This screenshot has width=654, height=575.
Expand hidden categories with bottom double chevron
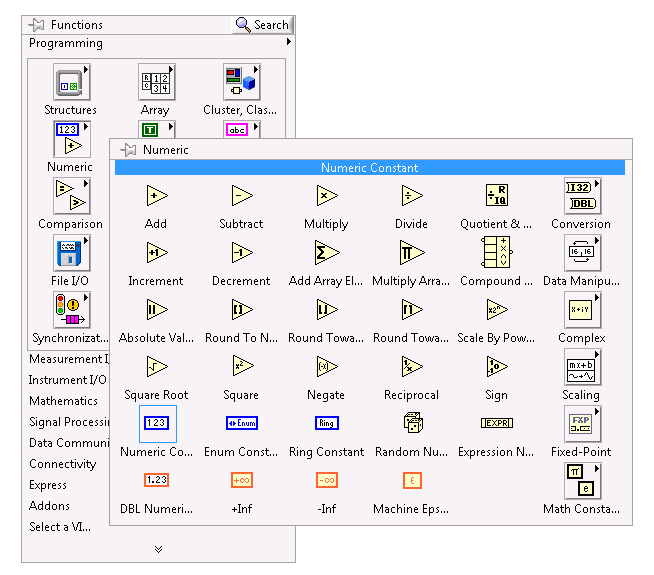(x=158, y=549)
